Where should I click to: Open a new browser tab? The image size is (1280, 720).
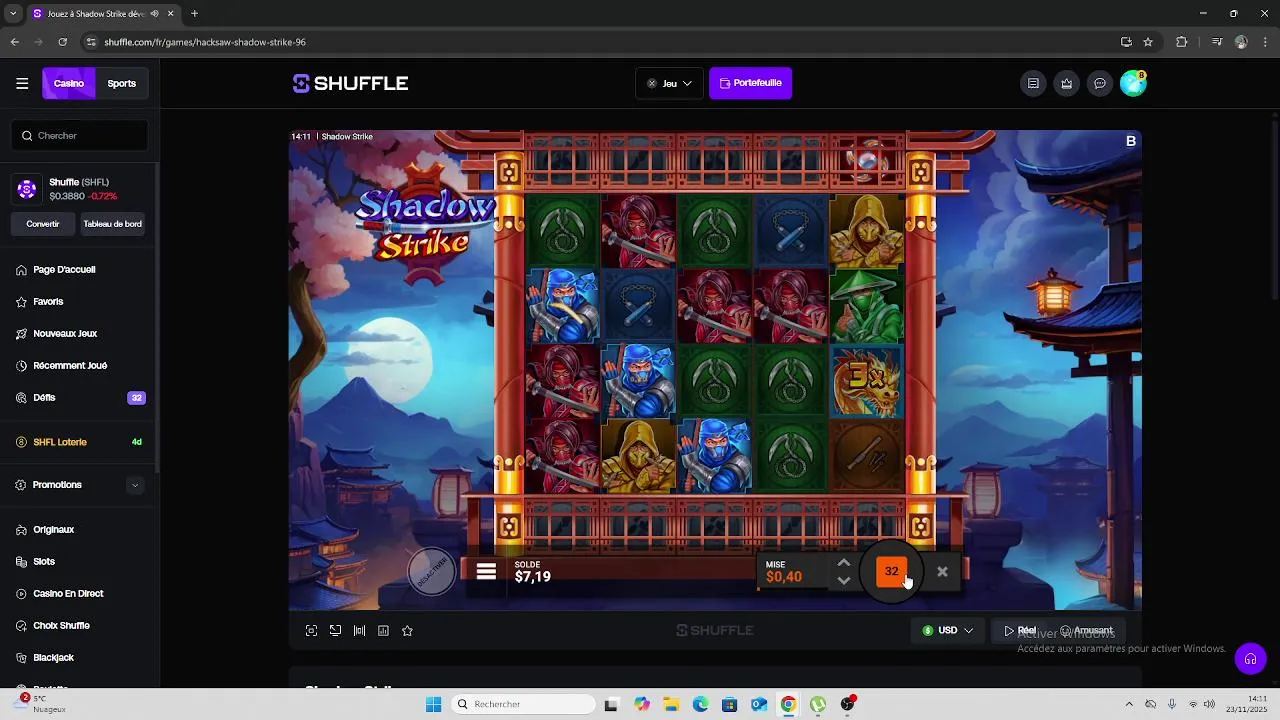(194, 14)
